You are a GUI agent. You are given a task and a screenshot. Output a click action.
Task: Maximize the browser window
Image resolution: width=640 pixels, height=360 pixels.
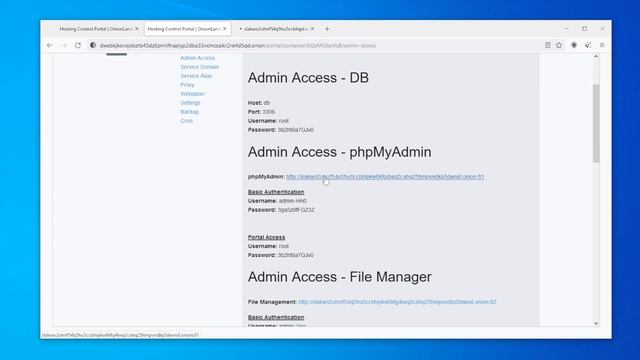584,29
